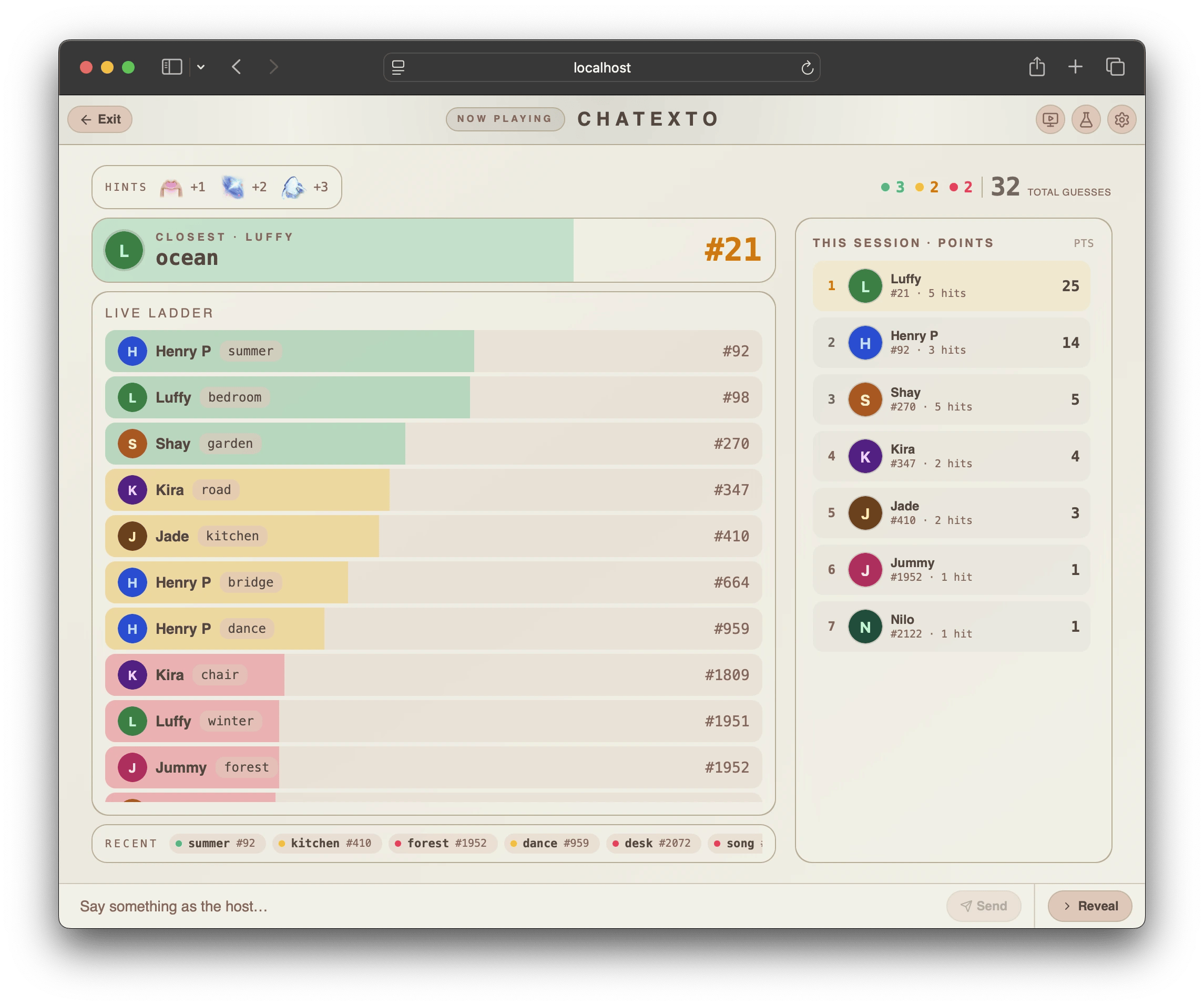Click the Kira road ladder entry
The width and height of the screenshot is (1204, 1006).
tap(433, 490)
